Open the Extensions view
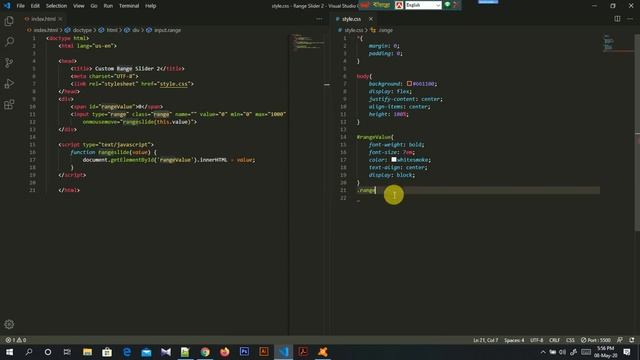640x360 pixels. (9, 104)
